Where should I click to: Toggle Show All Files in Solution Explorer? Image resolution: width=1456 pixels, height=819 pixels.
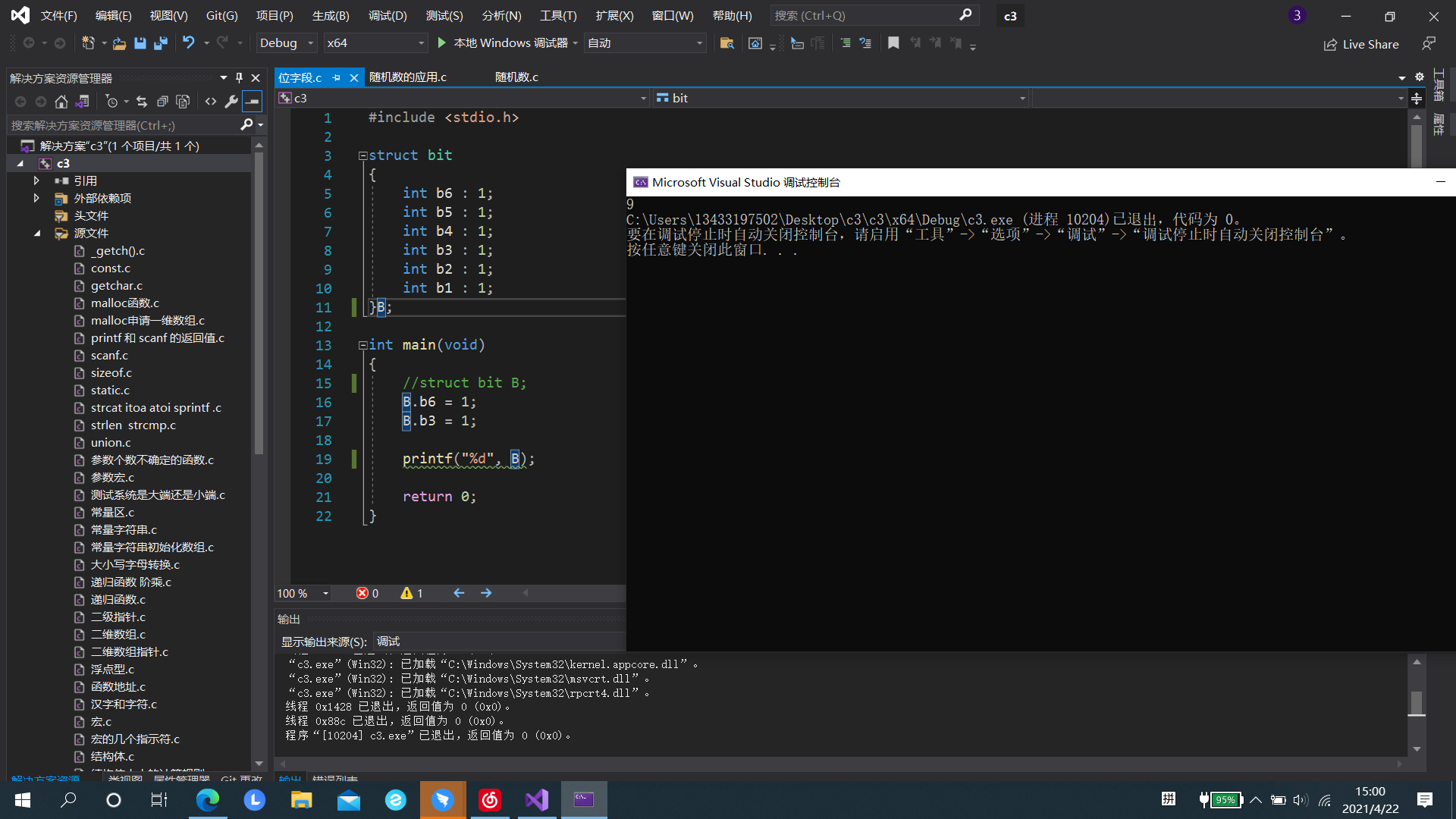(x=183, y=101)
